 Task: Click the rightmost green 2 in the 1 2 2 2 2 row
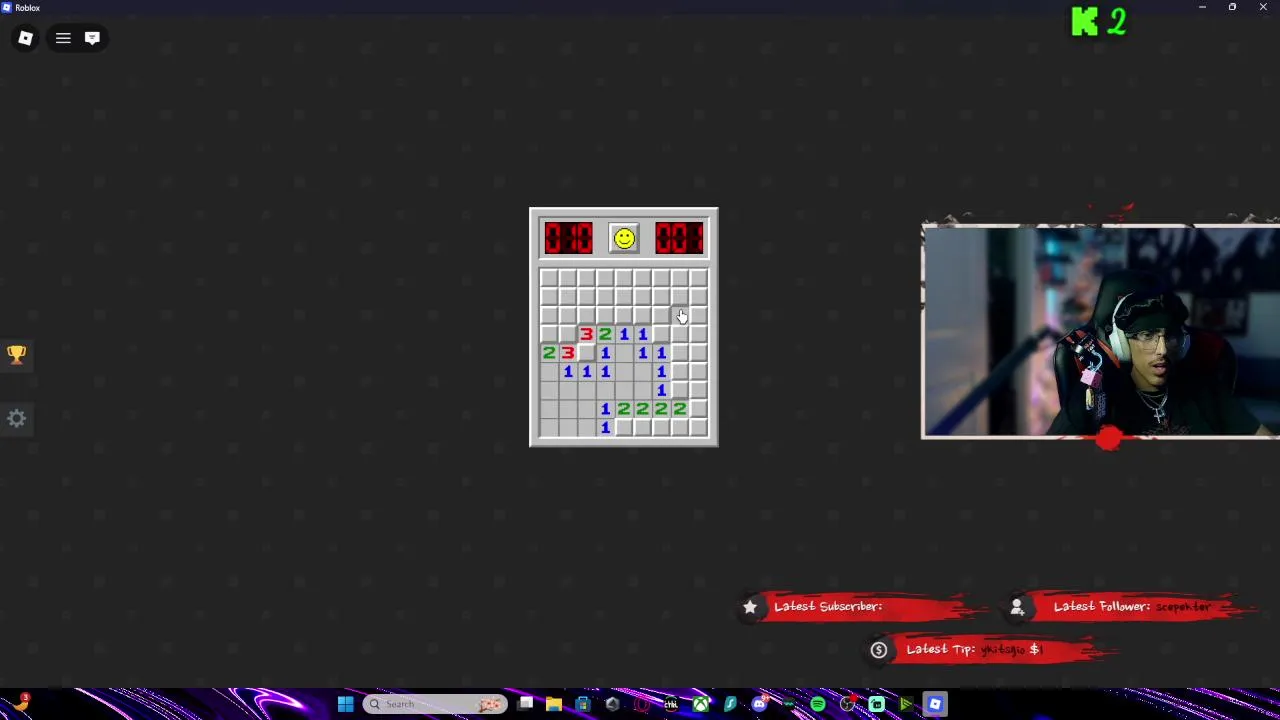click(x=680, y=409)
